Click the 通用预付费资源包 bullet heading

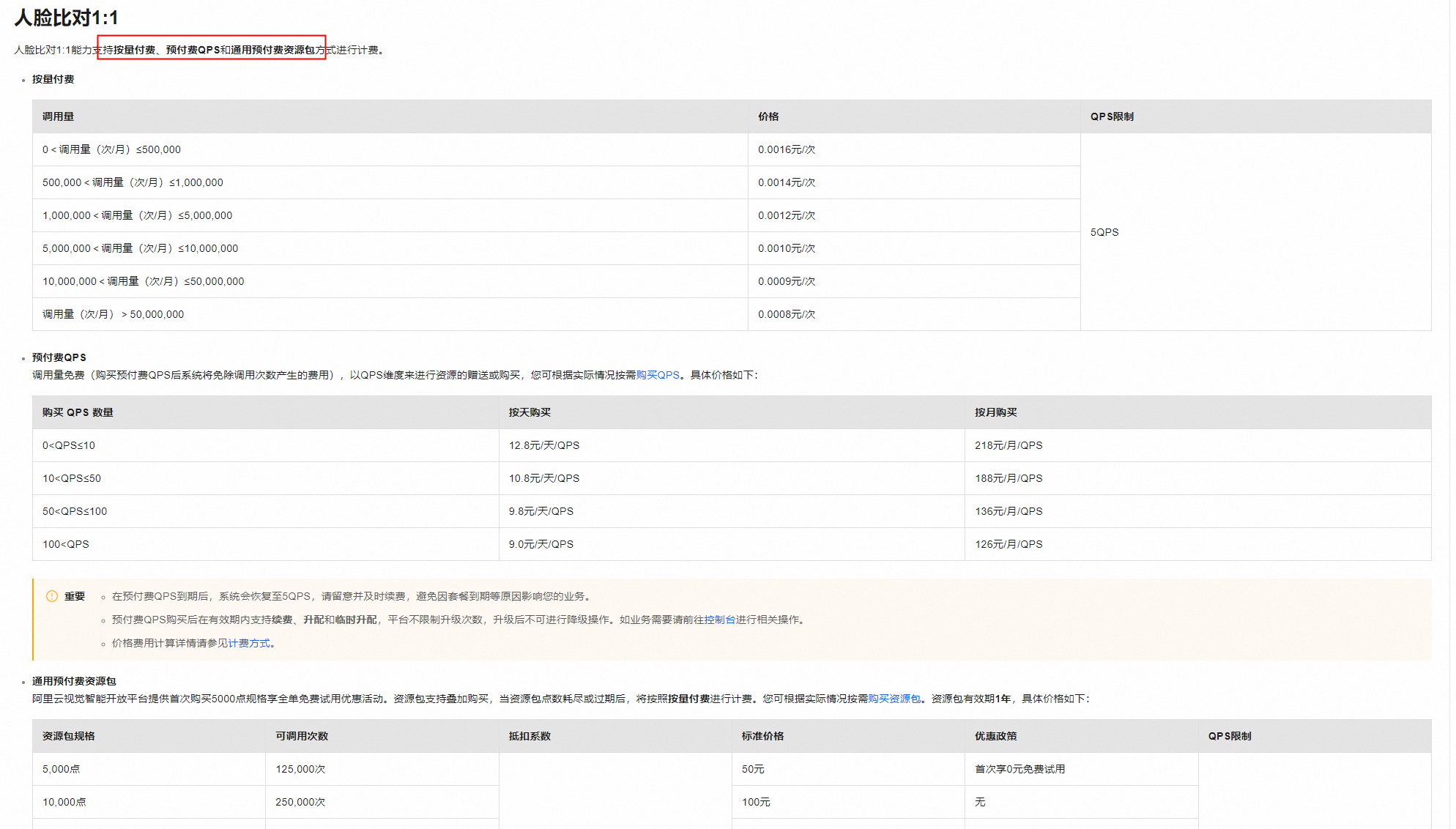click(x=74, y=681)
